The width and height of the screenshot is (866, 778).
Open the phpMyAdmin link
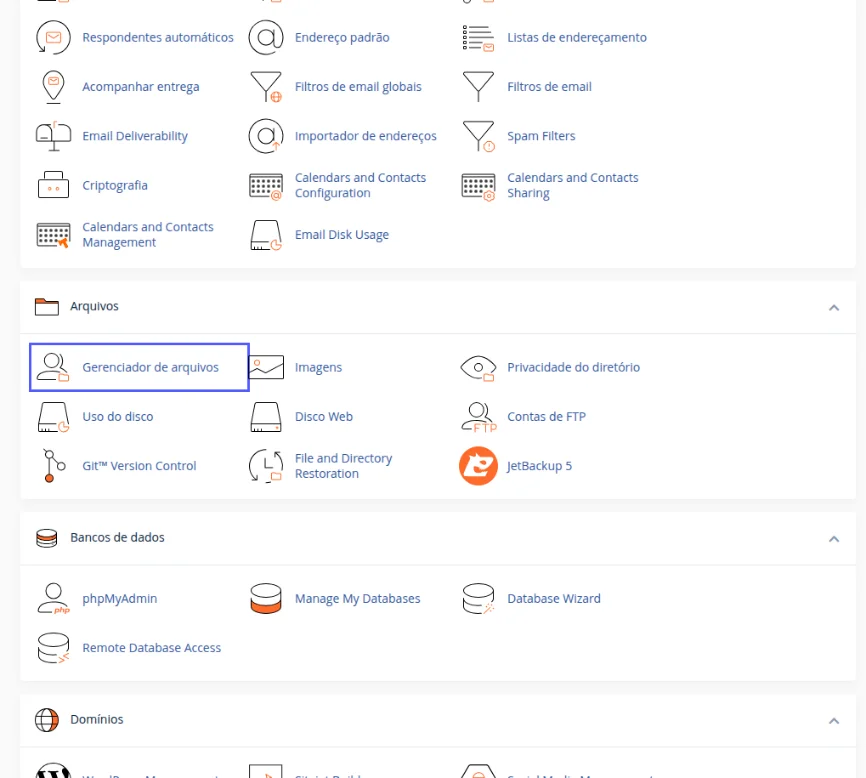119,599
